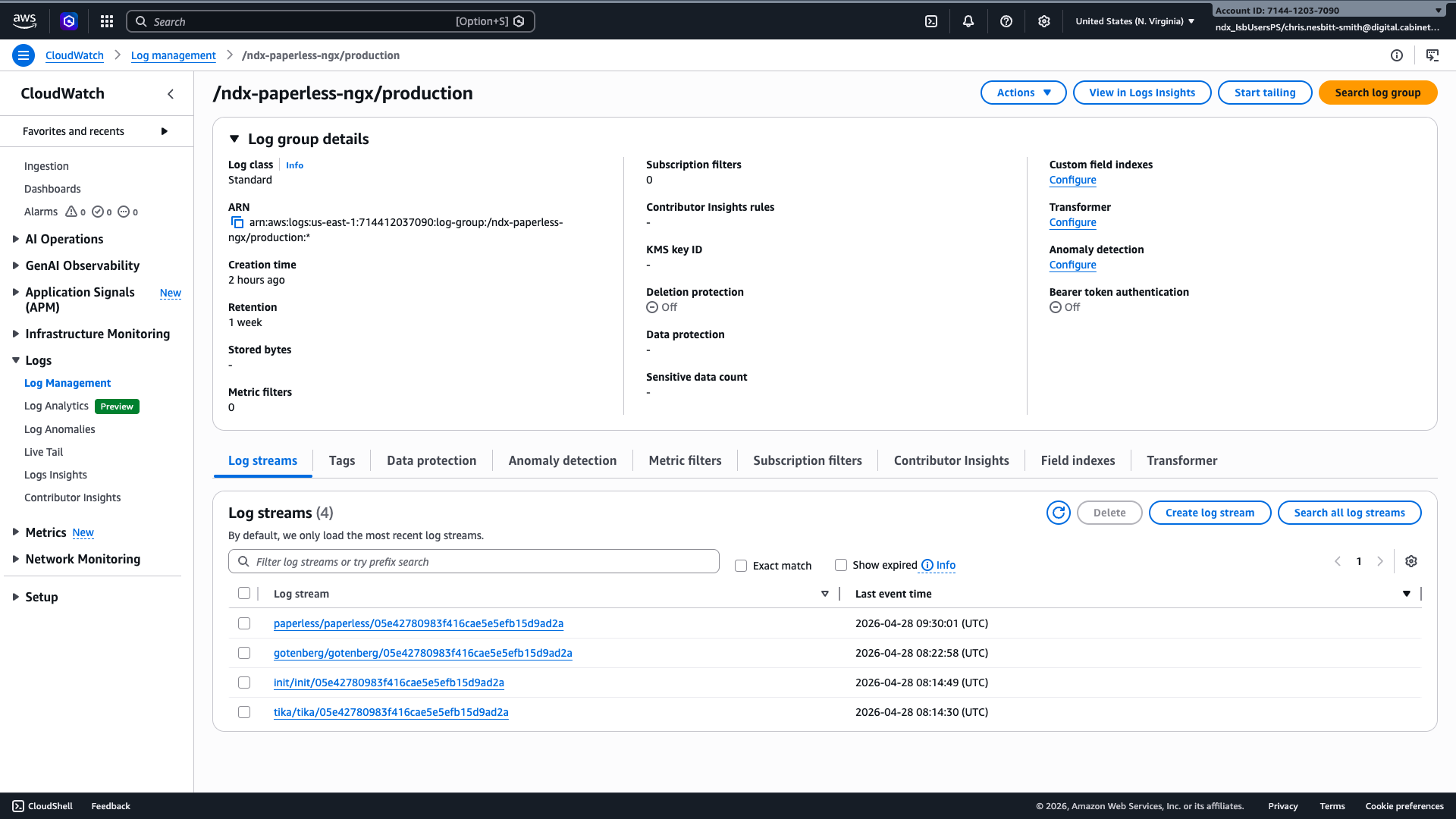
Task: Sort by Last event time arrow
Action: (1407, 594)
